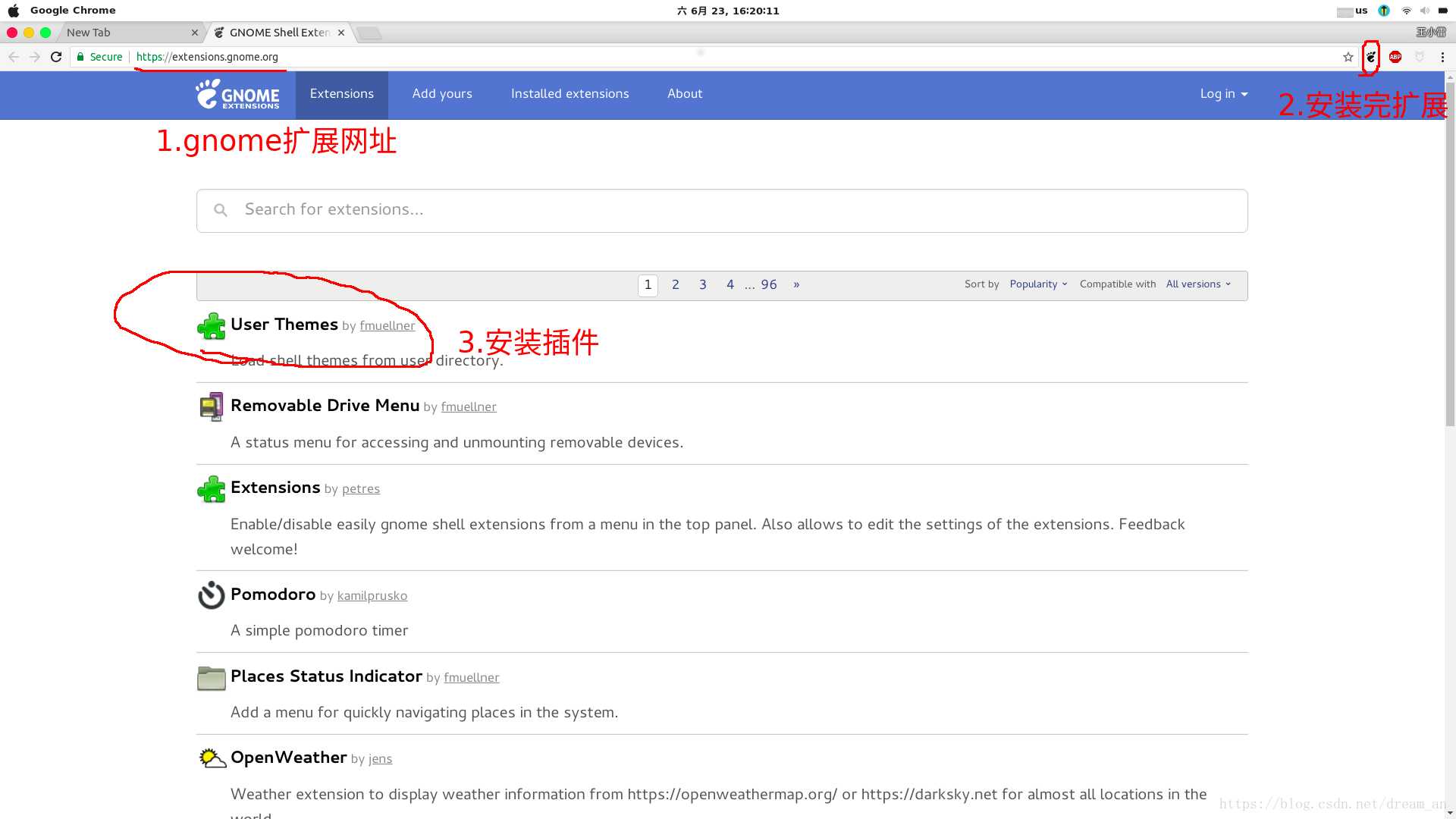Go to page 4 of results

tap(730, 285)
